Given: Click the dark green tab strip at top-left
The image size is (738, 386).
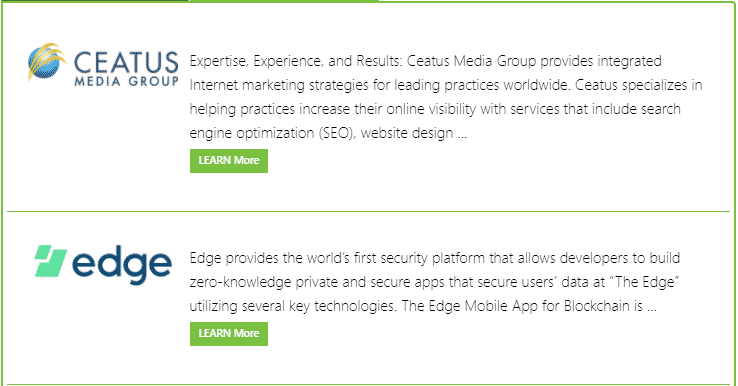Looking at the screenshot, I should click(x=94, y=1).
